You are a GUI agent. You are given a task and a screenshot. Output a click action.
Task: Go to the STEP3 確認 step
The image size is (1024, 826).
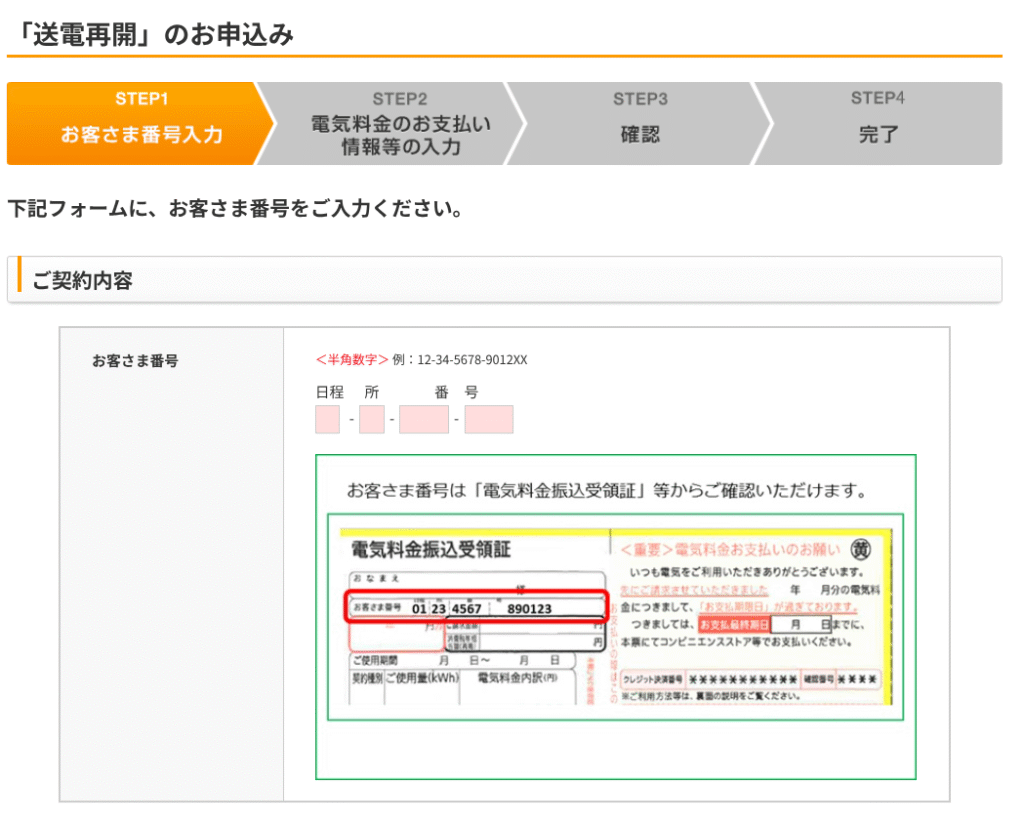coord(640,123)
